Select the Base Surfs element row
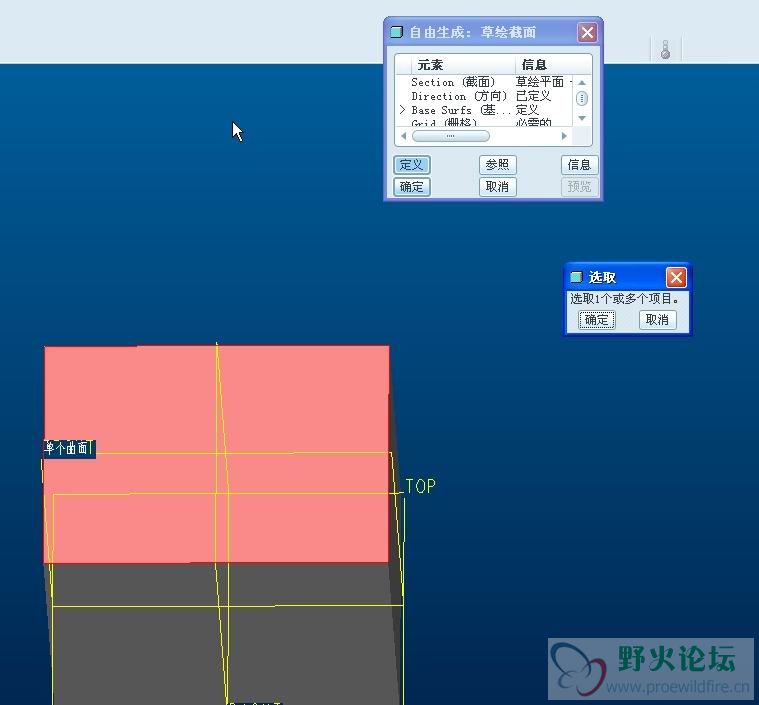This screenshot has width=759, height=705. [484, 110]
